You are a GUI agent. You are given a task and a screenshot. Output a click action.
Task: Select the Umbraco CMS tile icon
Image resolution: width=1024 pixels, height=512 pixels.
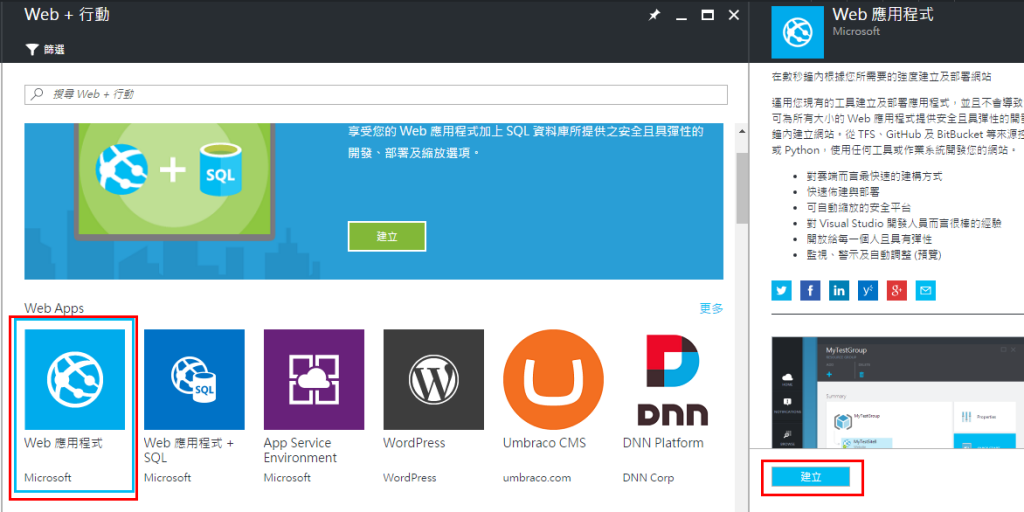click(x=553, y=379)
